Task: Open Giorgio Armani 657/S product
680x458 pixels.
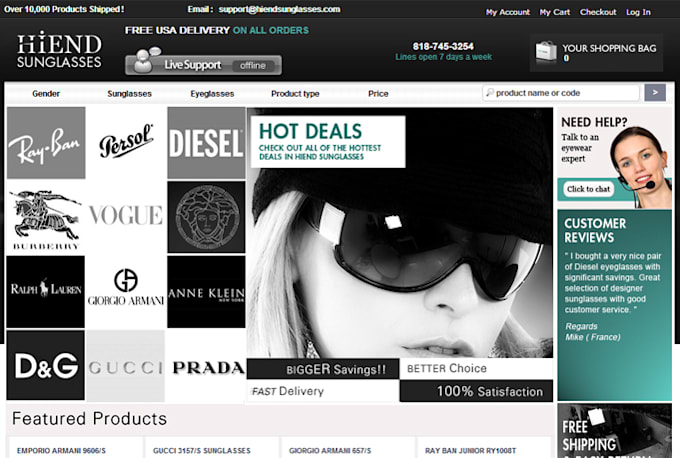Action: point(330,451)
